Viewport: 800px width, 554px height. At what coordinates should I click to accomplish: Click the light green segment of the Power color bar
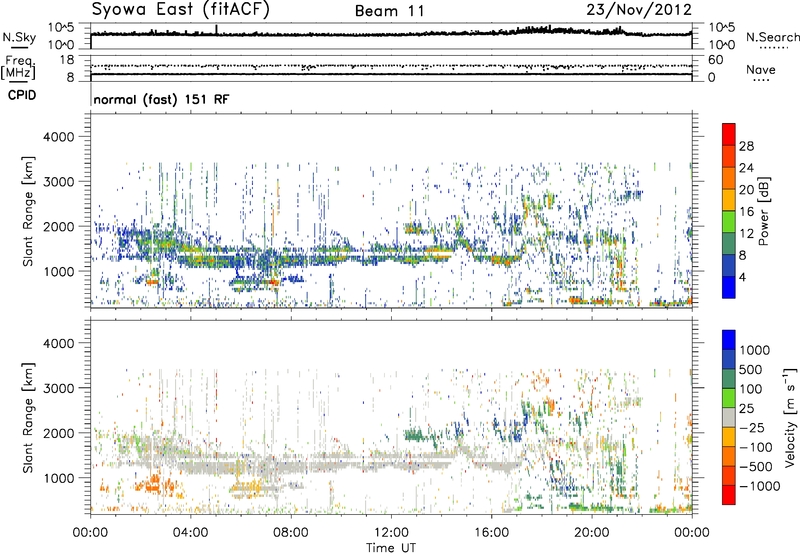coord(729,222)
